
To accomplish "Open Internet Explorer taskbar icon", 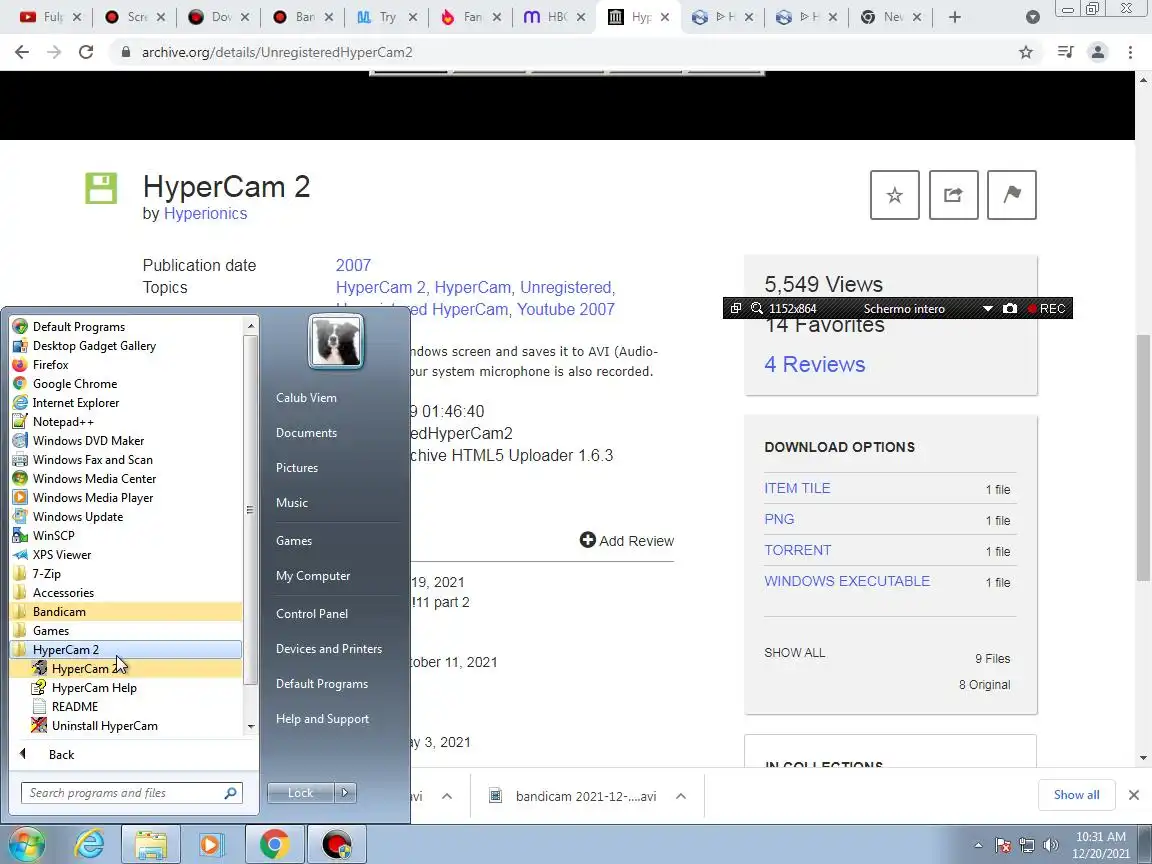I will pos(90,844).
